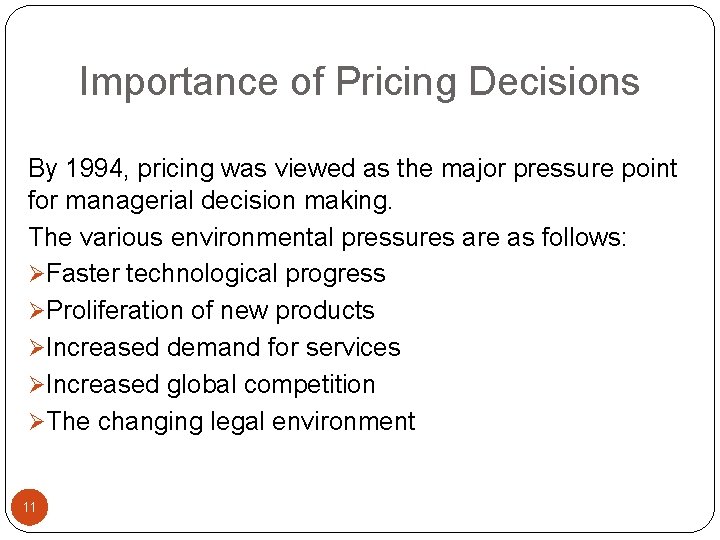720x540 pixels.
Task: Select the 'Increased demand for services' text
Action: coord(224,348)
